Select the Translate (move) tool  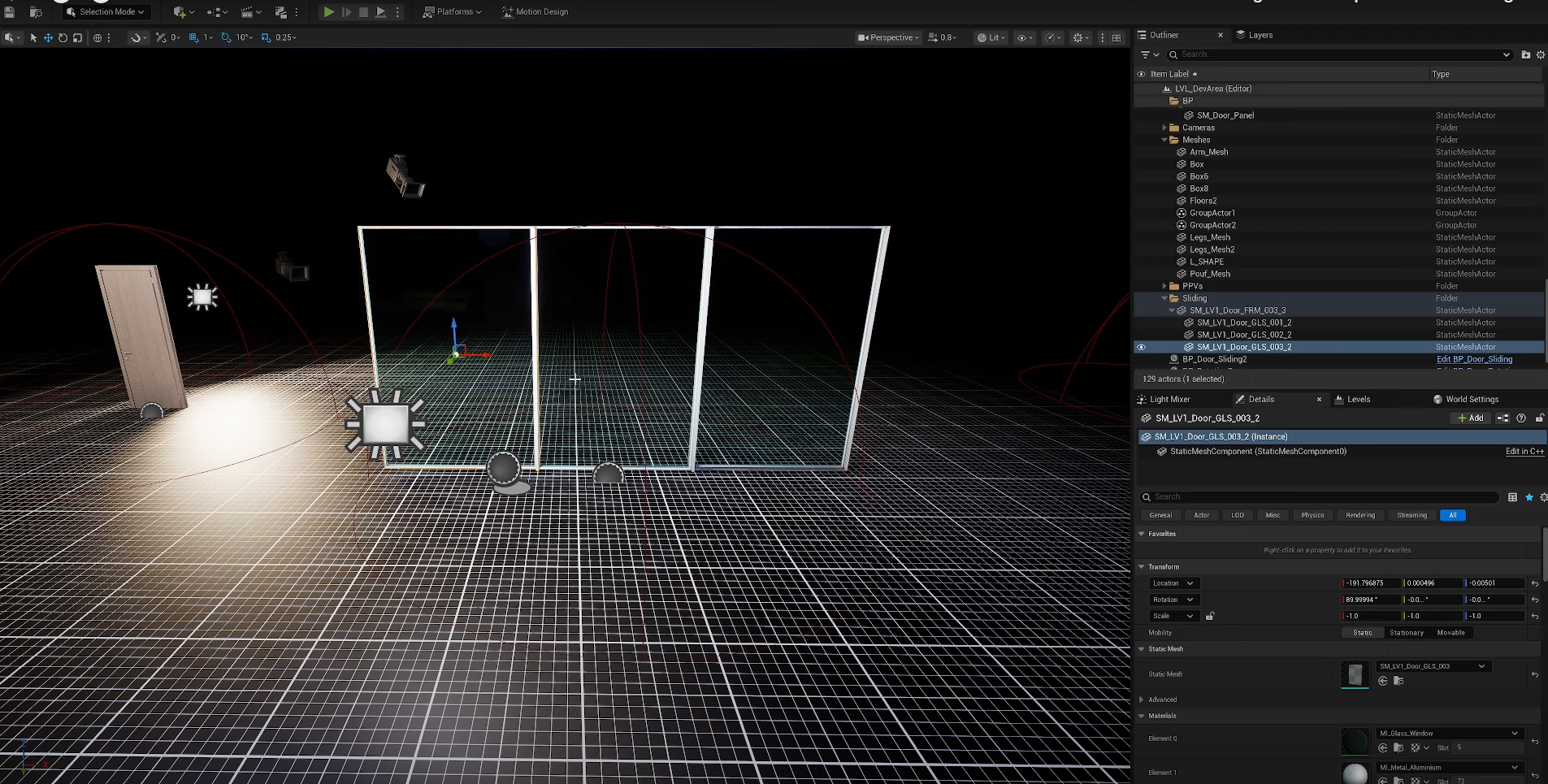(x=48, y=37)
